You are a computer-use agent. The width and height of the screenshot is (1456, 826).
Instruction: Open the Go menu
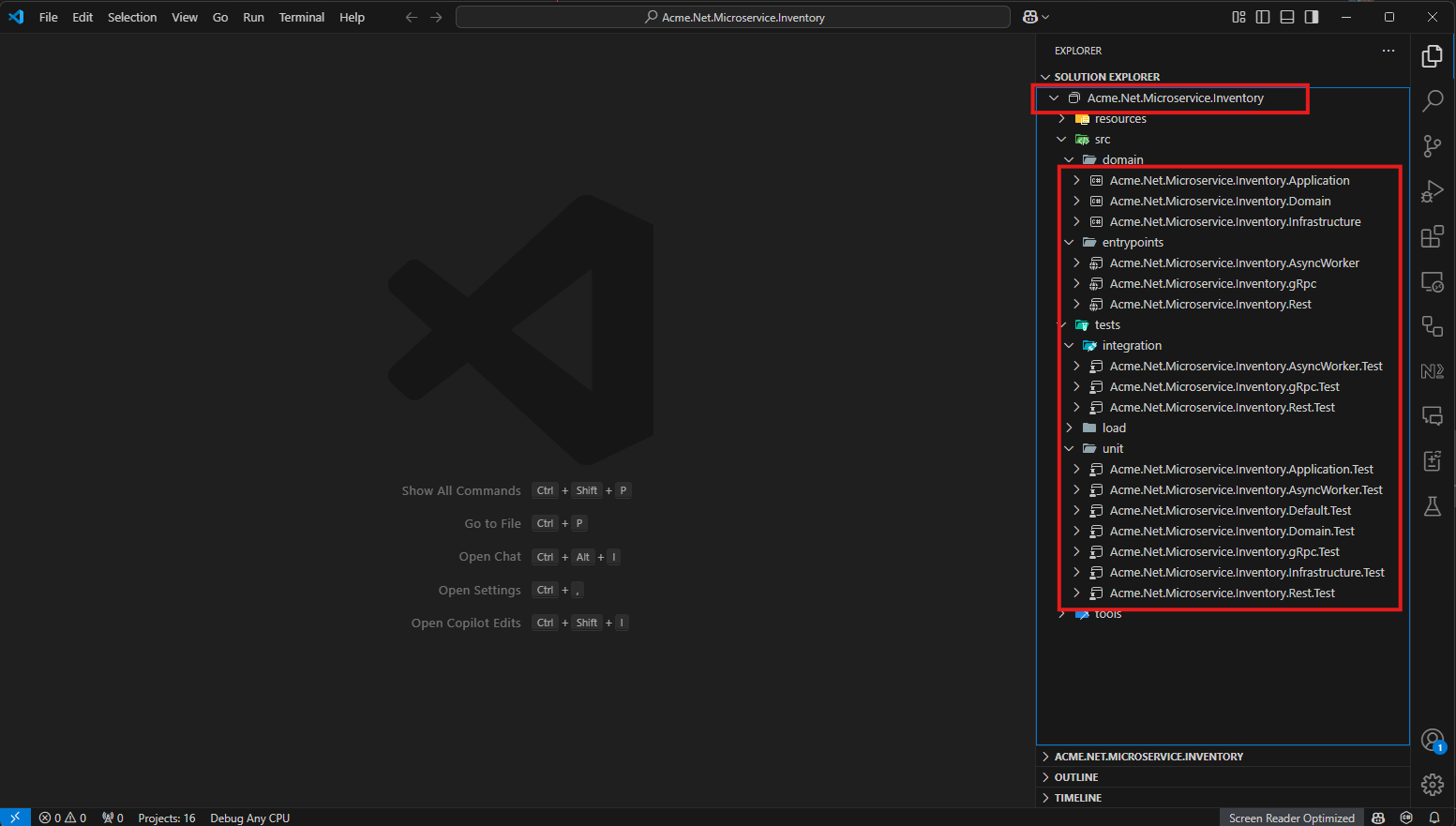[220, 17]
